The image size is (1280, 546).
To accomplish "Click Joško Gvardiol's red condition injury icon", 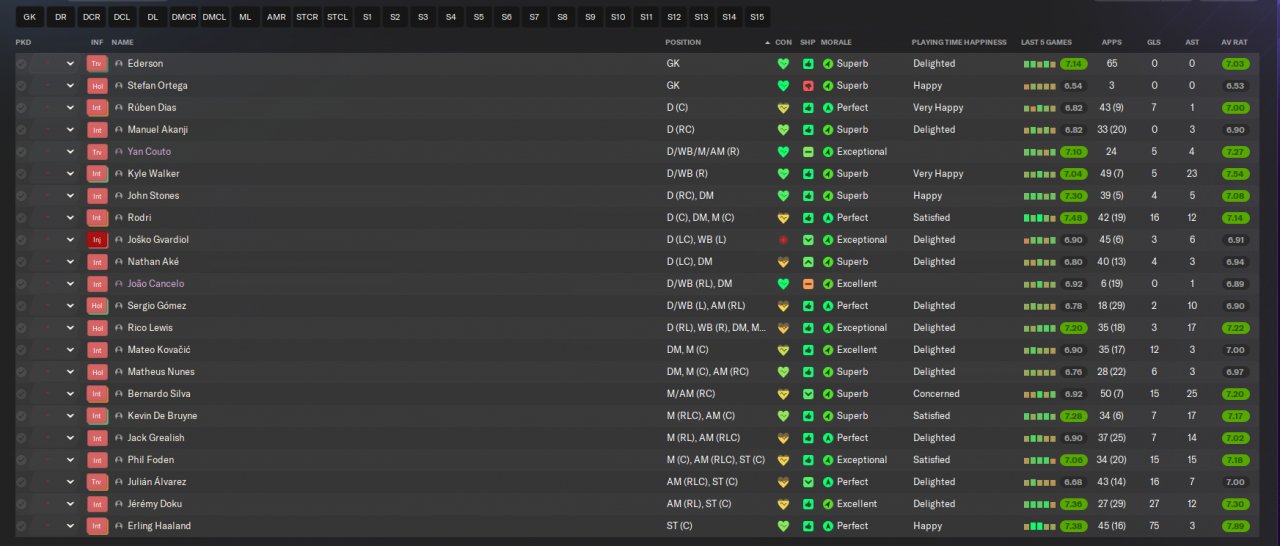I will [x=783, y=239].
